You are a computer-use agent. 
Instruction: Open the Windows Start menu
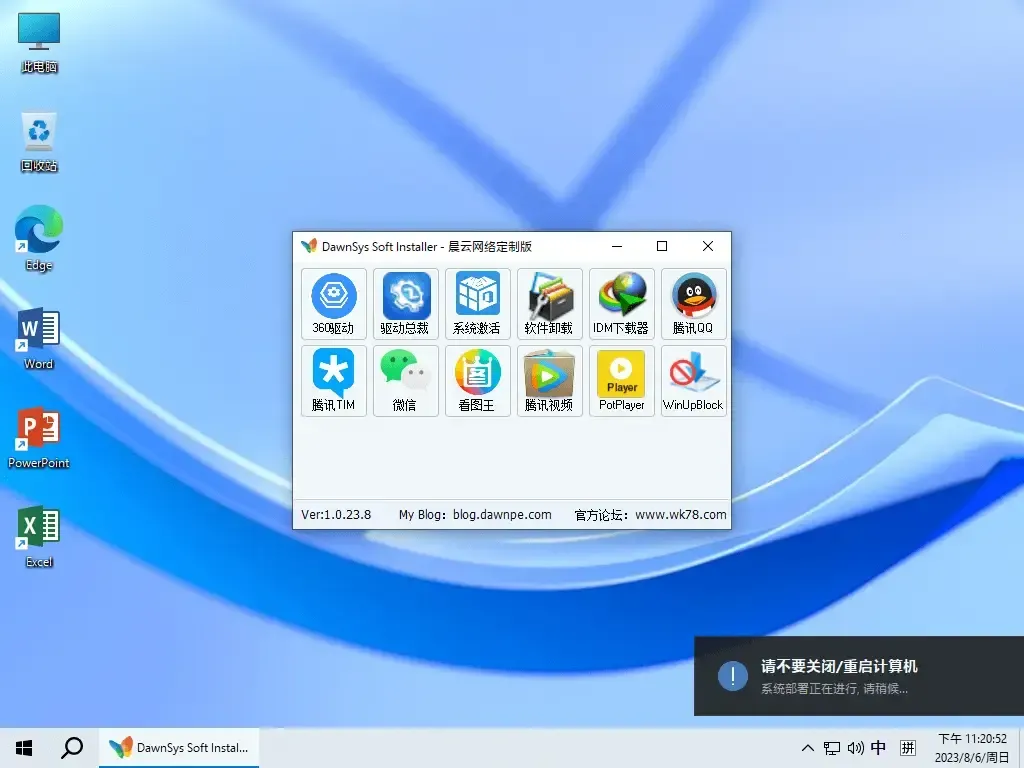tap(23, 747)
